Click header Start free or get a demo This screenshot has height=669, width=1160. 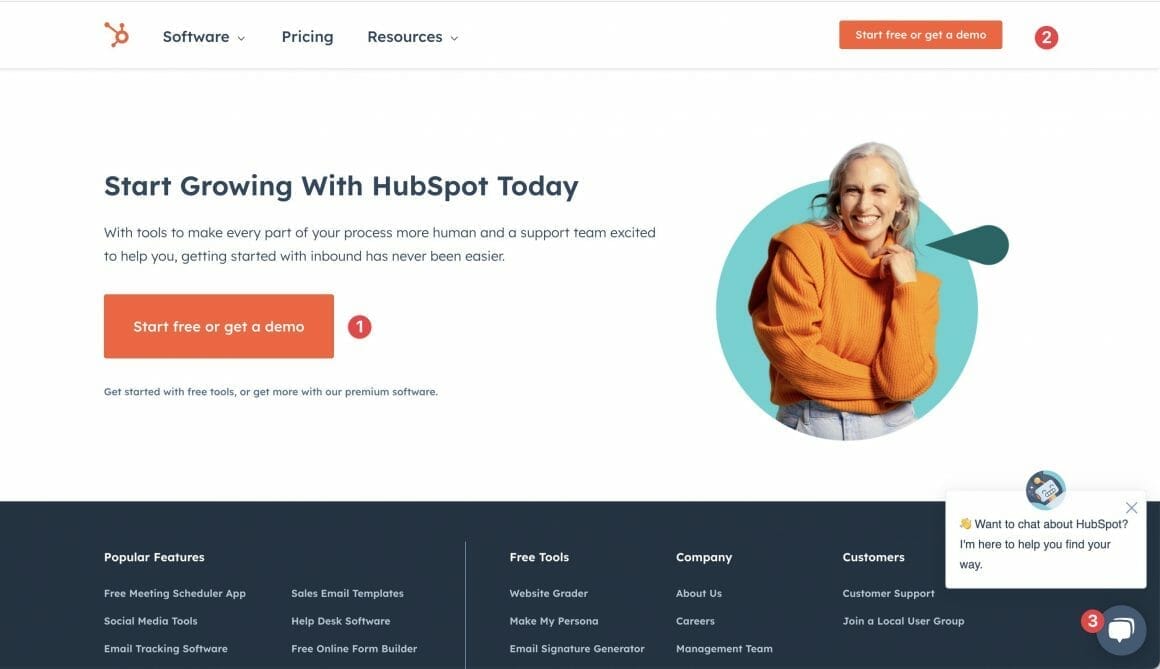click(x=920, y=35)
